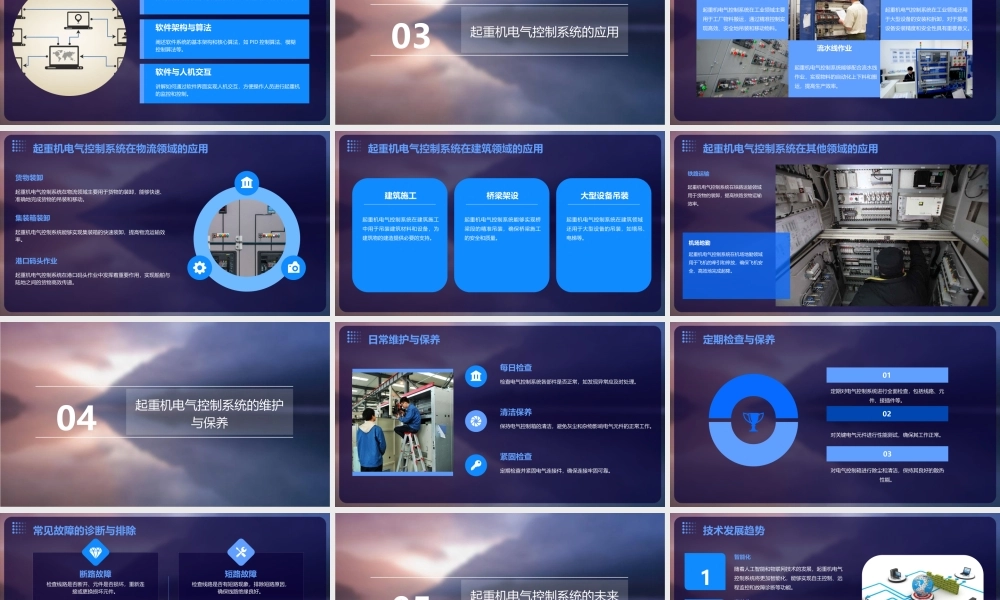Click the dot grid icon beside 日常维护与保养
The height and width of the screenshot is (600, 1000).
pyautogui.click(x=353, y=337)
